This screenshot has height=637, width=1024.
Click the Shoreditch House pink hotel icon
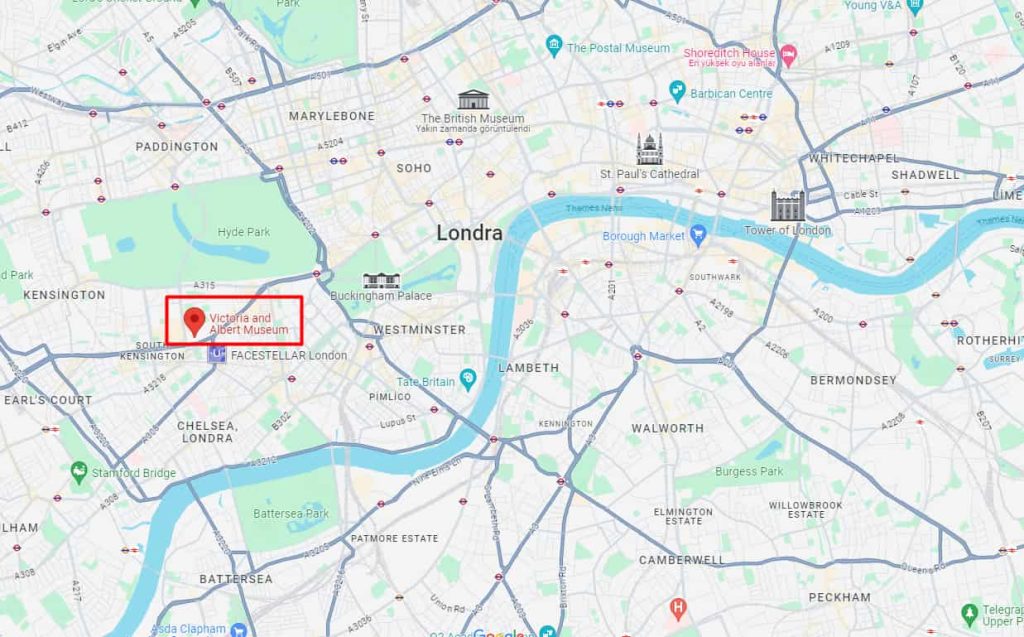789,56
